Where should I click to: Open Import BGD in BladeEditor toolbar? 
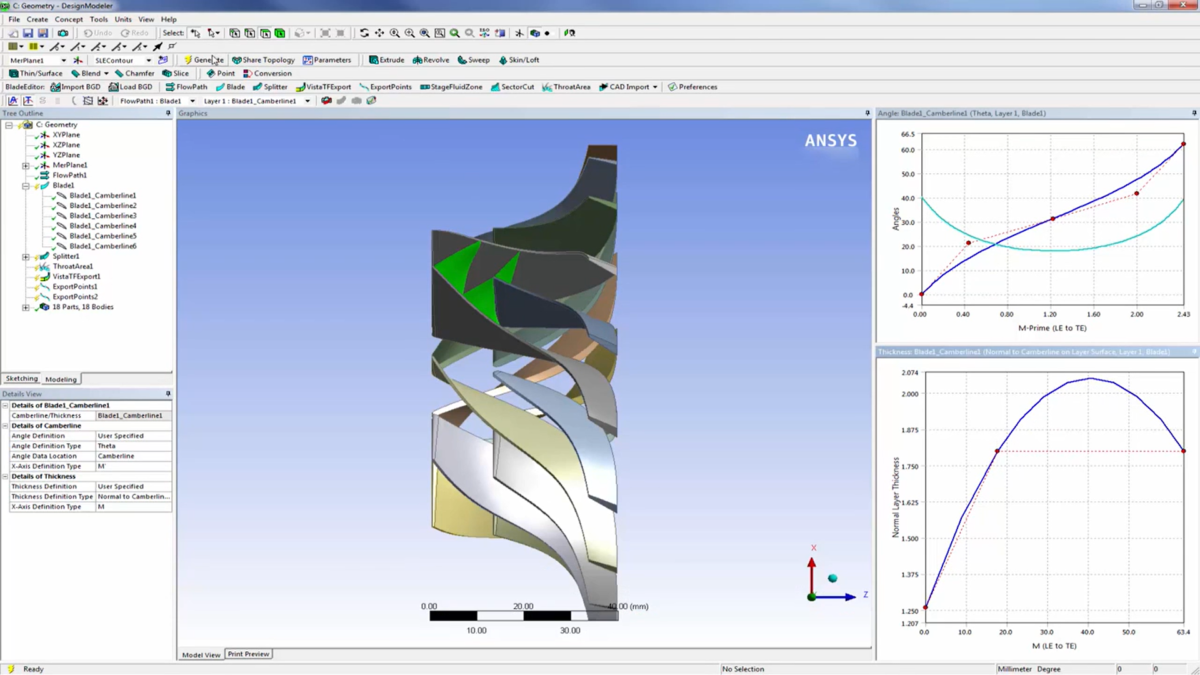76,87
